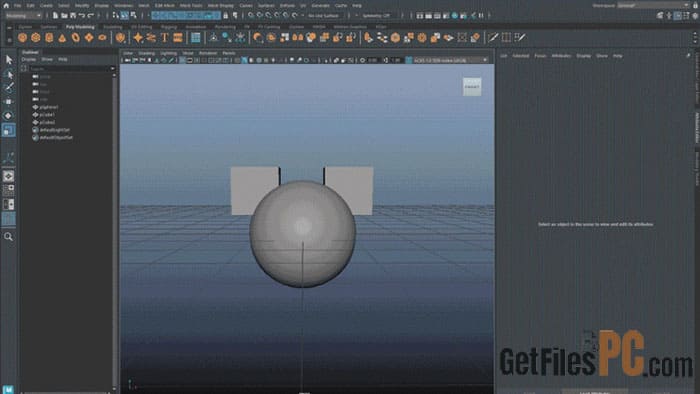The image size is (700, 394).
Task: Click the Maya logo icon at bottom-left
Action: click(8, 389)
